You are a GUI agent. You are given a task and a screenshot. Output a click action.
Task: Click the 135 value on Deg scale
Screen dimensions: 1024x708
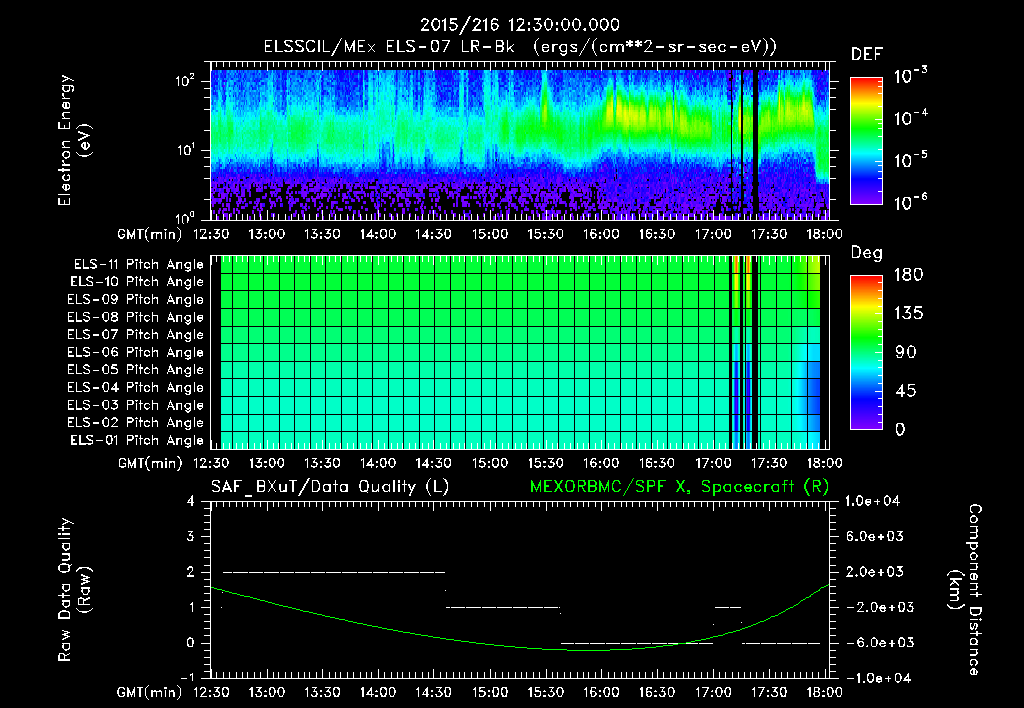908,313
